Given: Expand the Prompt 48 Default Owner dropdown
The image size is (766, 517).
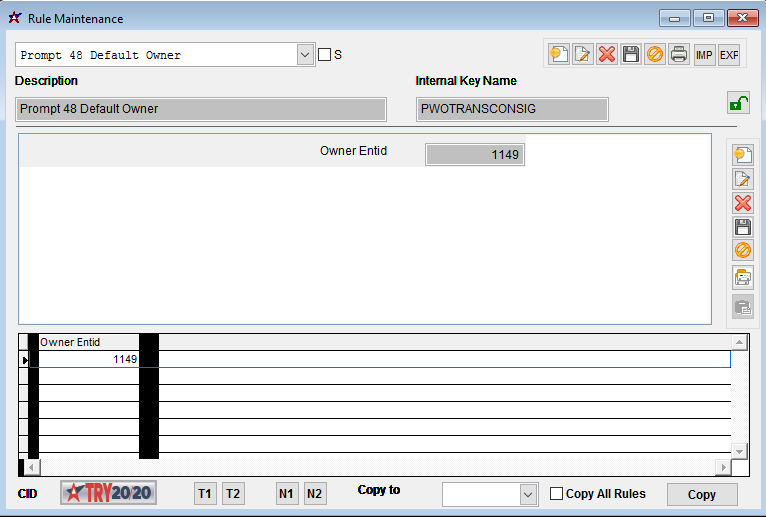Looking at the screenshot, I should 306,55.
